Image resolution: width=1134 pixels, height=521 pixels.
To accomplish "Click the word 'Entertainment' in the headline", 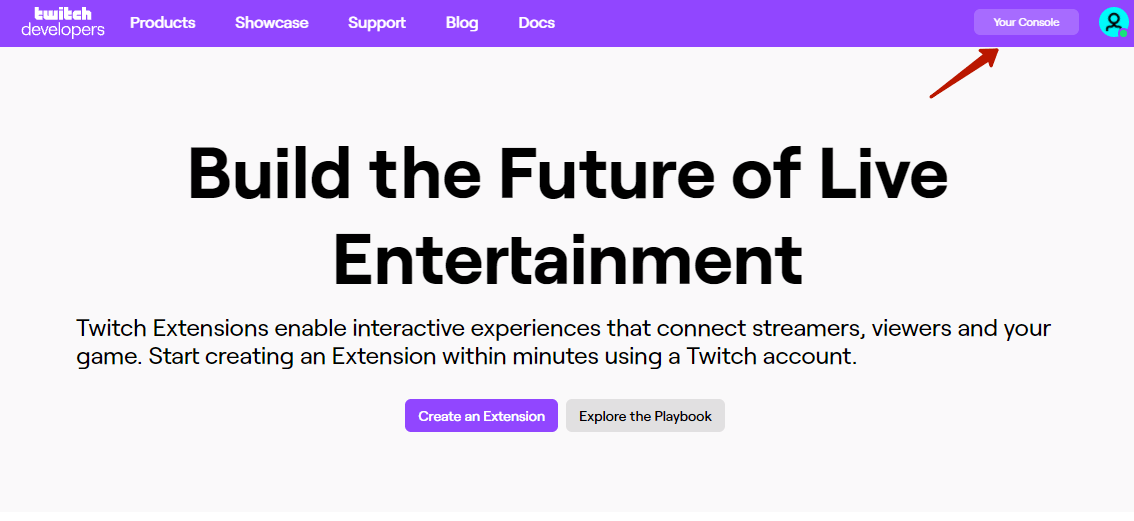I will 568,257.
